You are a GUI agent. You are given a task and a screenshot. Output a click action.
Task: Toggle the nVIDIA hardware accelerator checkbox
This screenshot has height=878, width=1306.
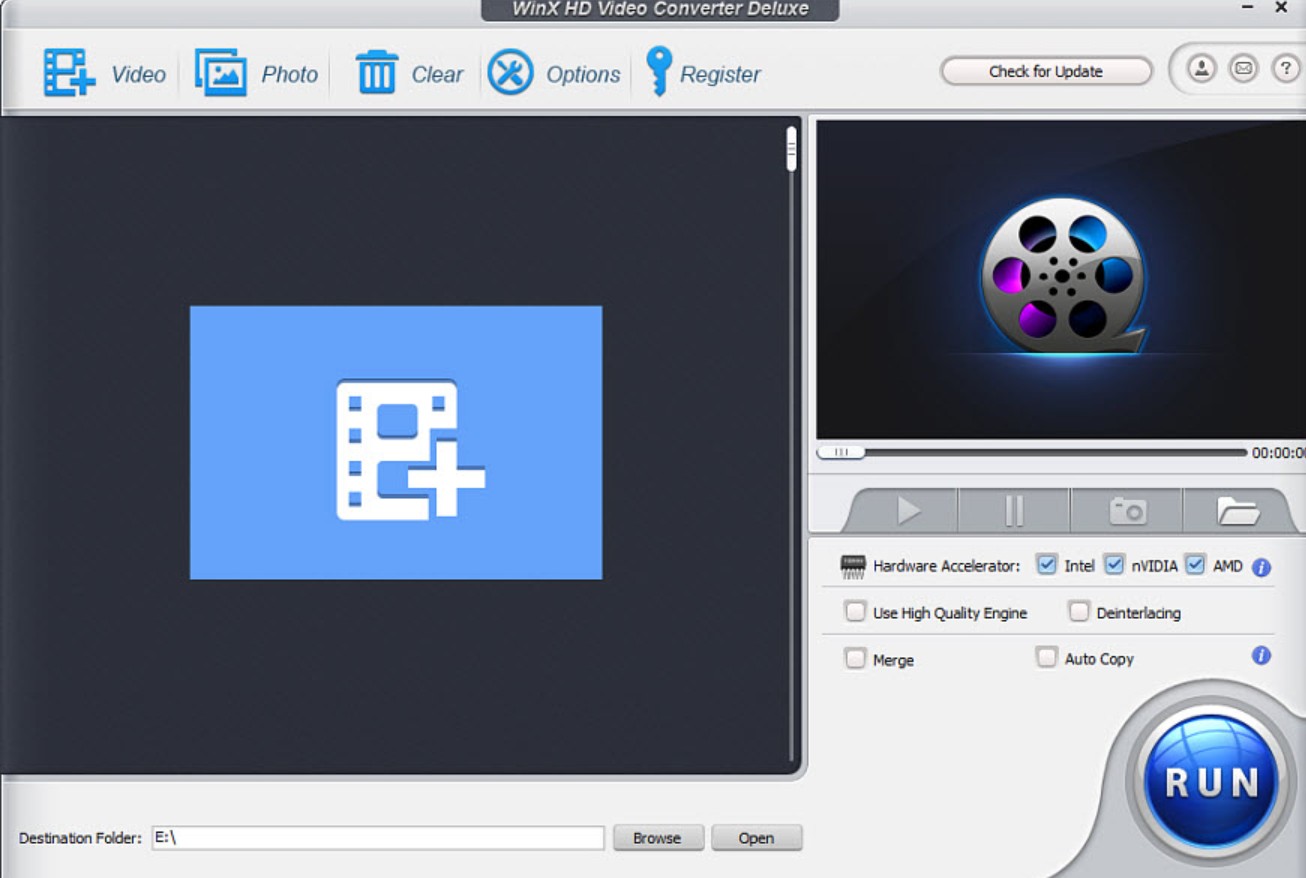(x=1114, y=565)
